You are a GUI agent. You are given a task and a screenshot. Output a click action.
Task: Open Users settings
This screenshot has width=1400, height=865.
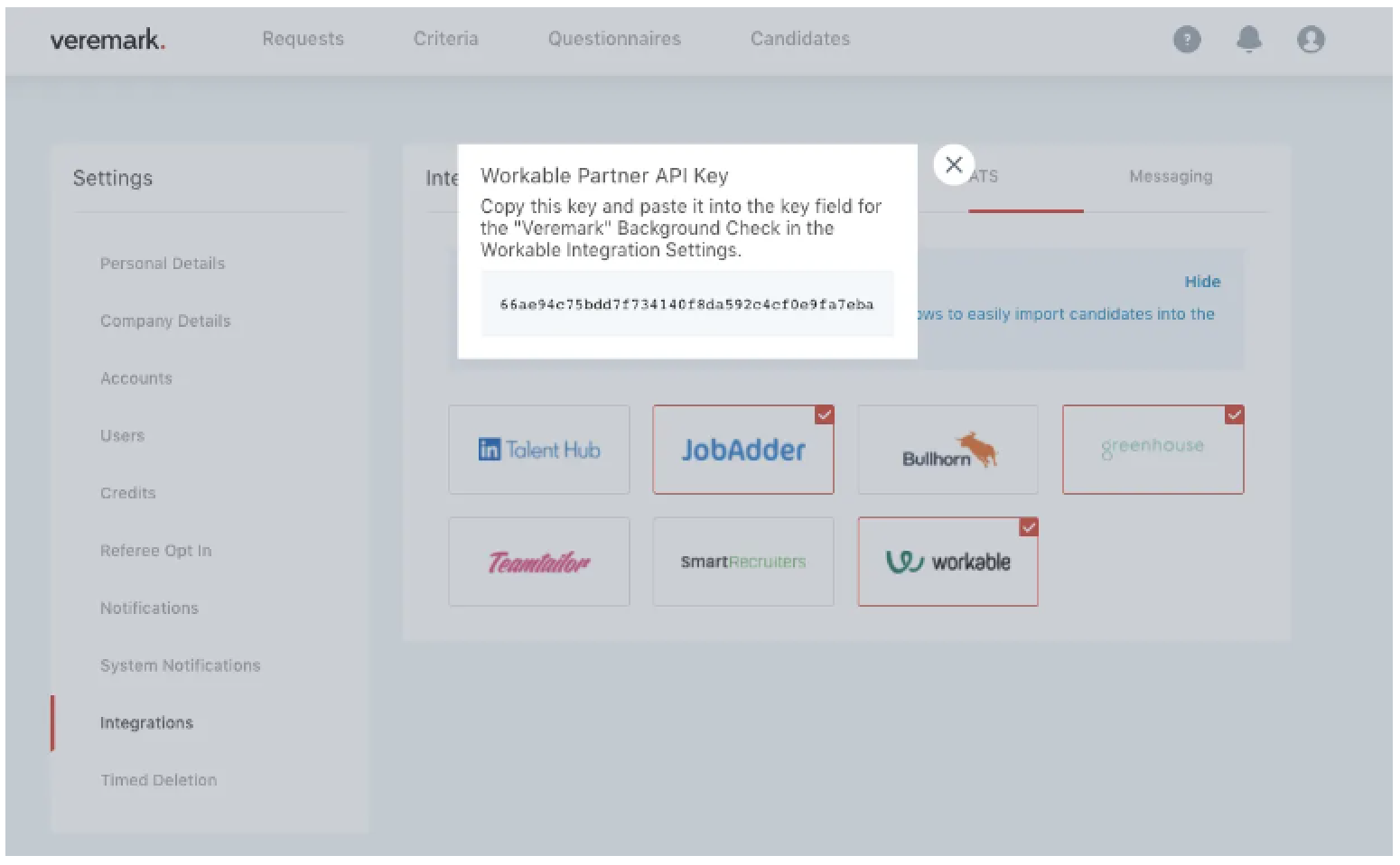click(123, 435)
